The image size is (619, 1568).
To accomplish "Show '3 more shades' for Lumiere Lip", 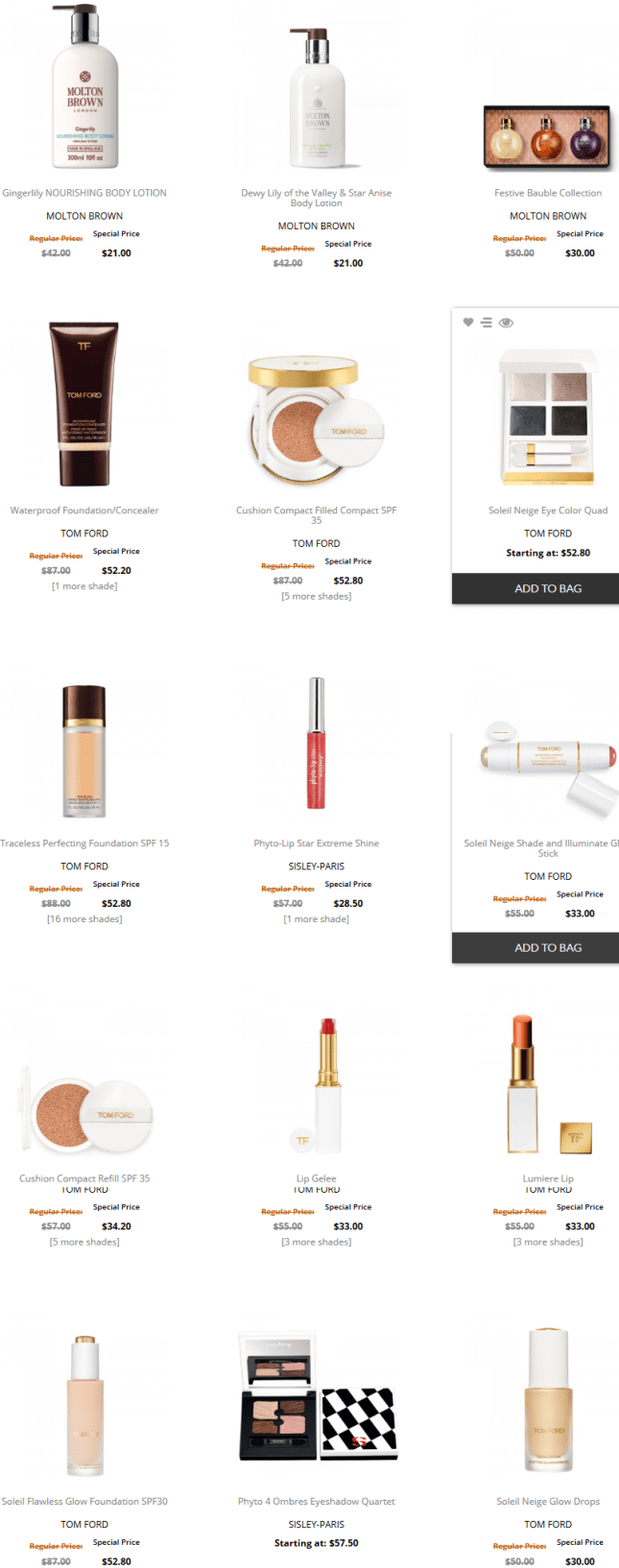I will click(548, 1242).
